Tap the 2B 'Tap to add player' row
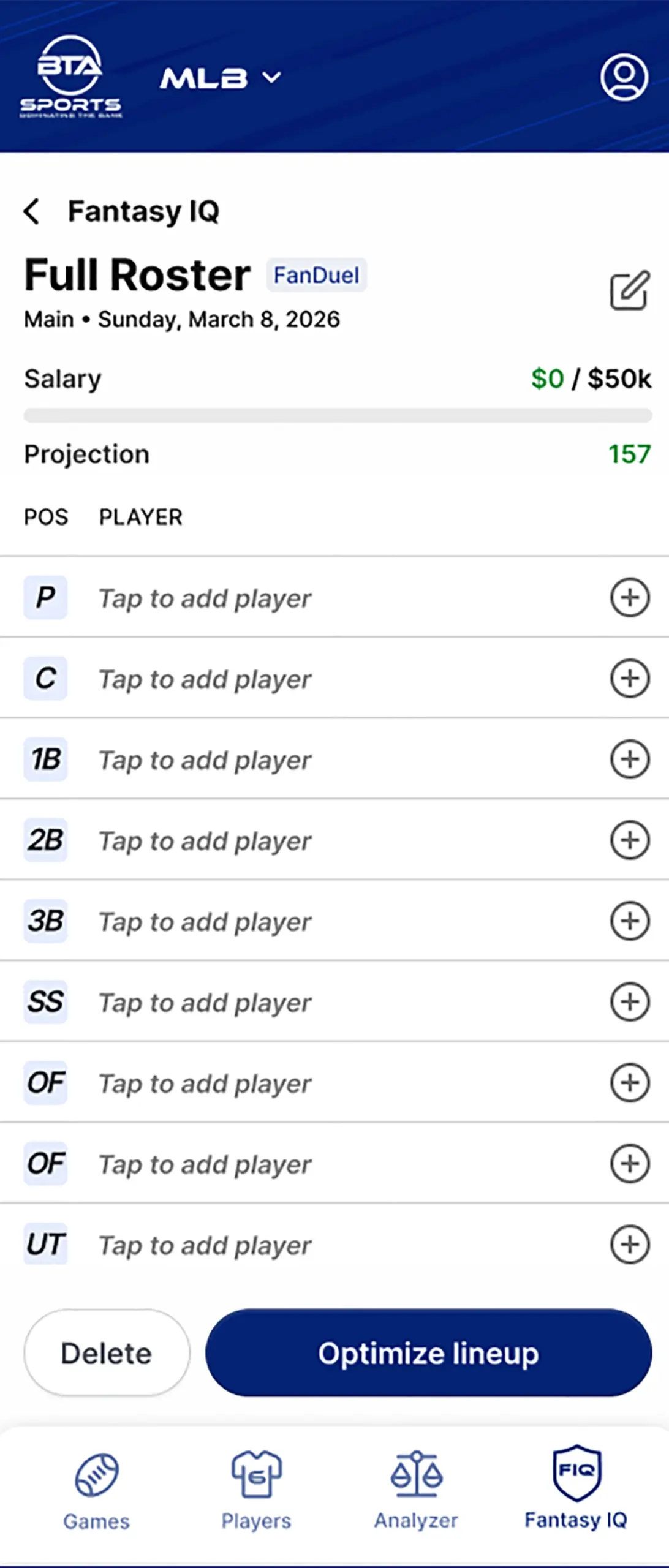The height and width of the screenshot is (1568, 669). (x=205, y=840)
